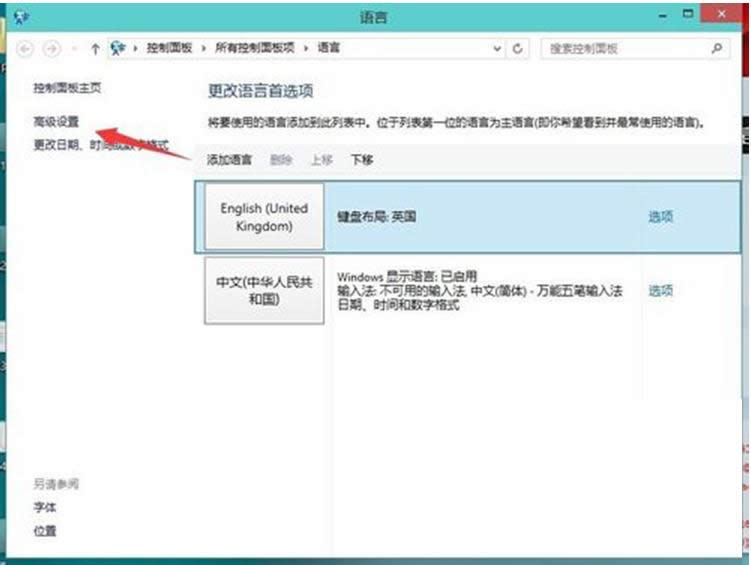Click the language window title icon
The height and width of the screenshot is (565, 751).
pyautogui.click(x=21, y=18)
